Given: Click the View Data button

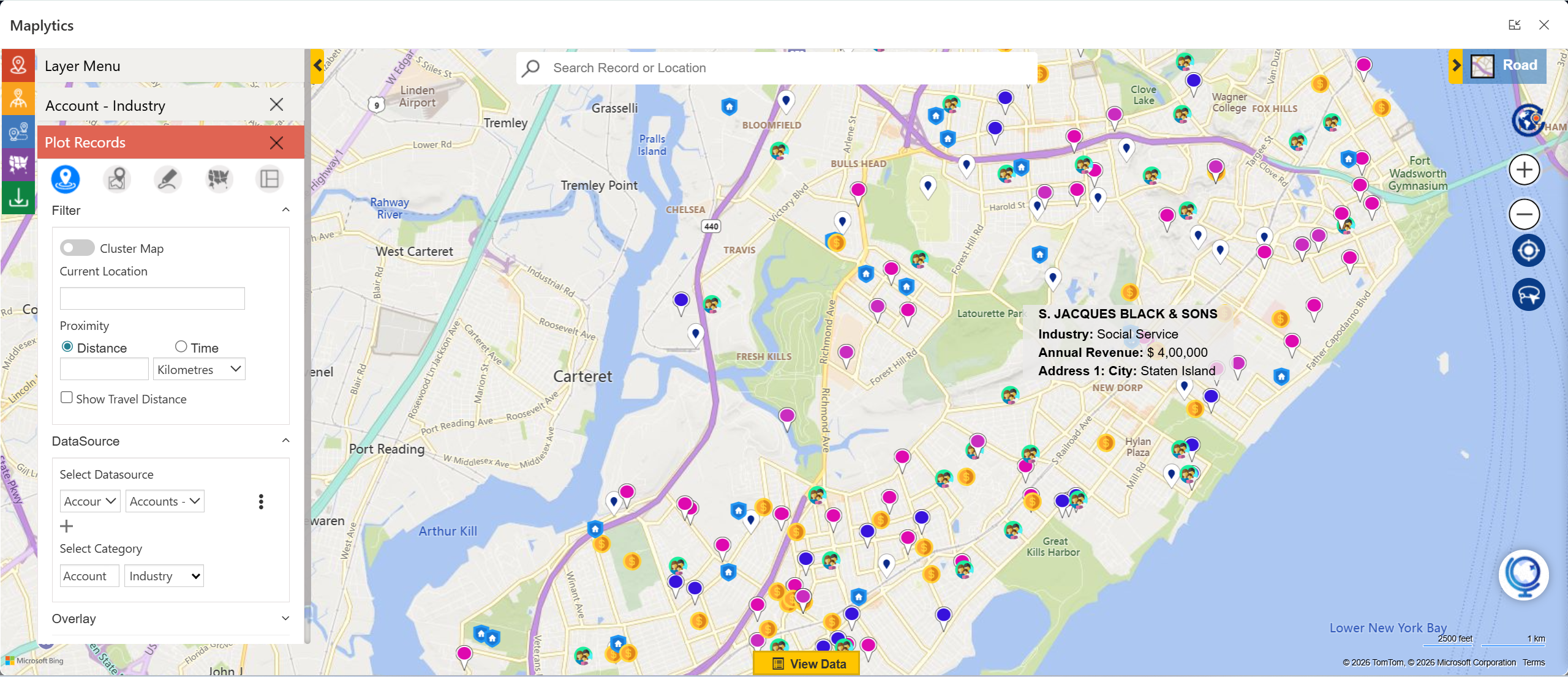Looking at the screenshot, I should (x=806, y=664).
